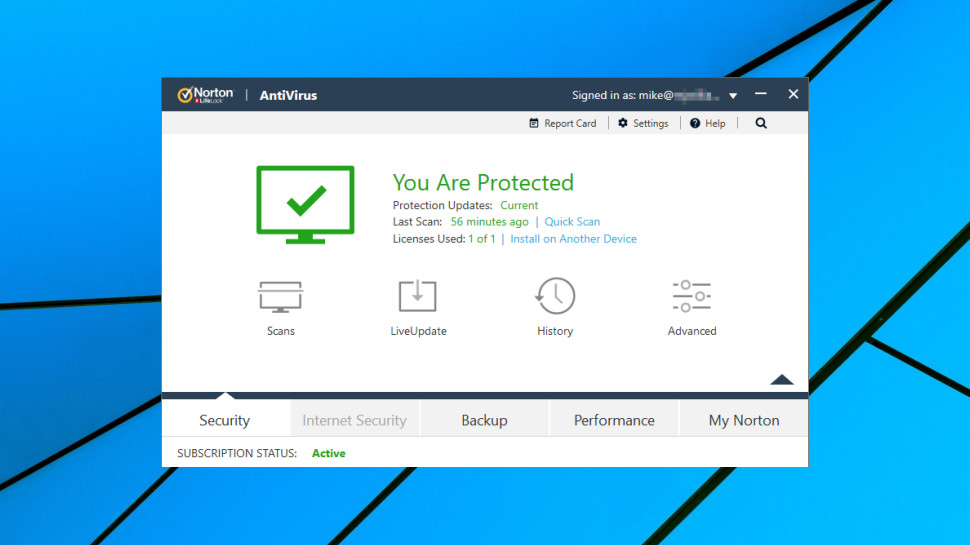Switch to the Security tab
This screenshot has height=545, width=970.
[x=225, y=420]
